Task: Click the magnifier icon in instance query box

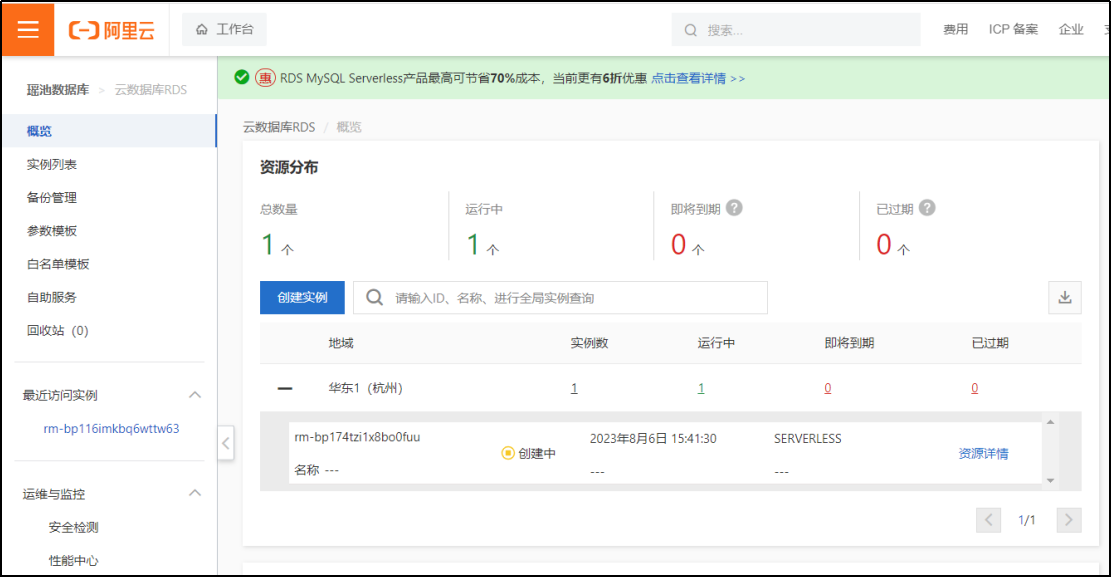Action: click(374, 297)
